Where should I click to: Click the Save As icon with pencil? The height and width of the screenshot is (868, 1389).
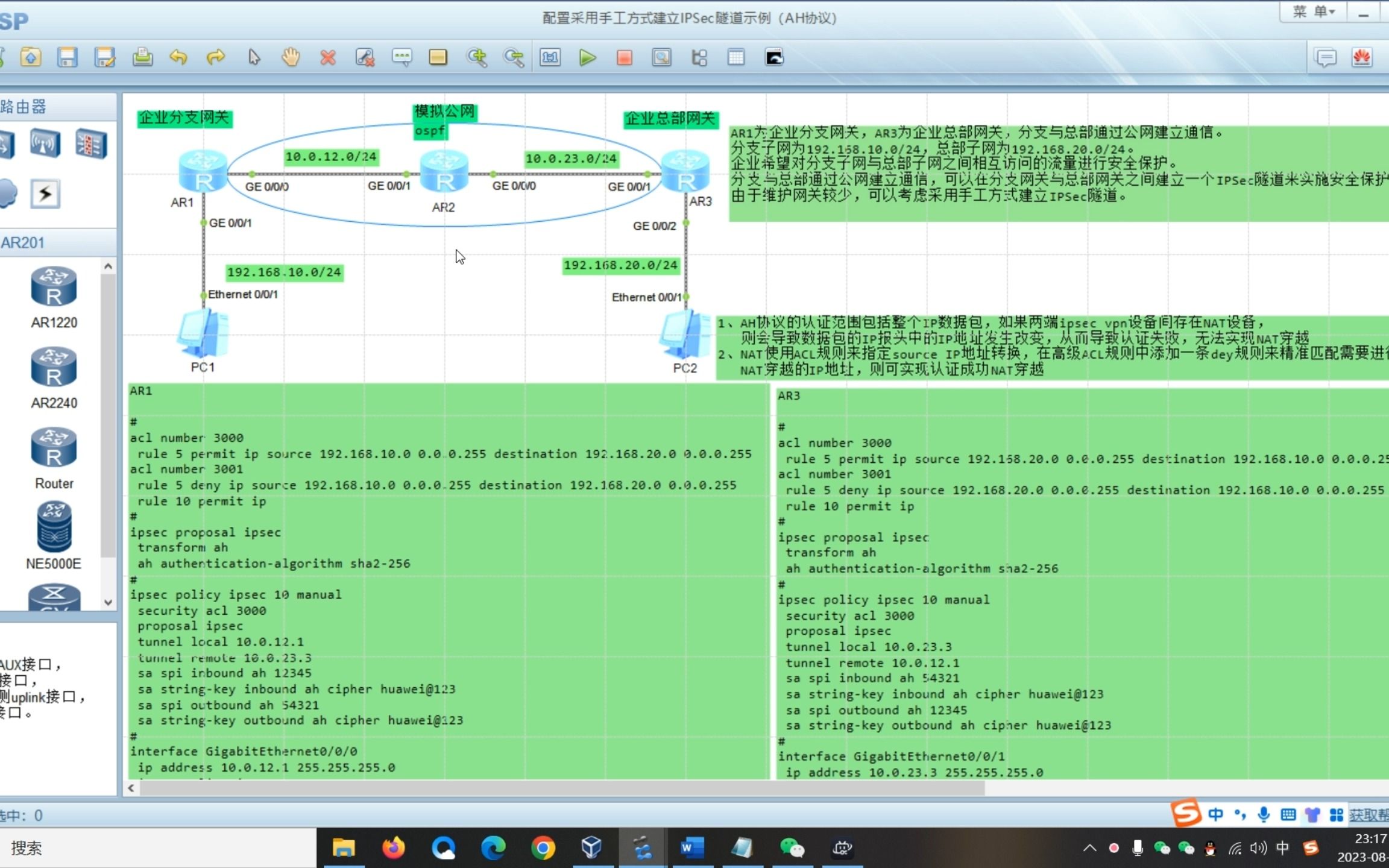[x=105, y=58]
